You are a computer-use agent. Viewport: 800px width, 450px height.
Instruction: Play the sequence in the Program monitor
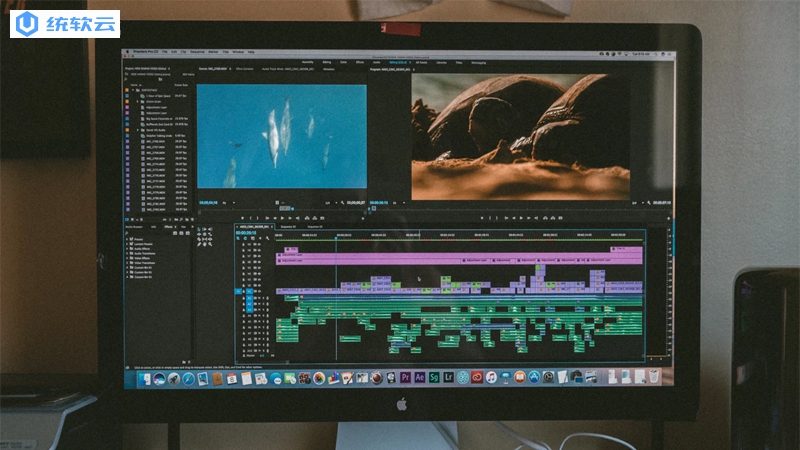[521, 218]
